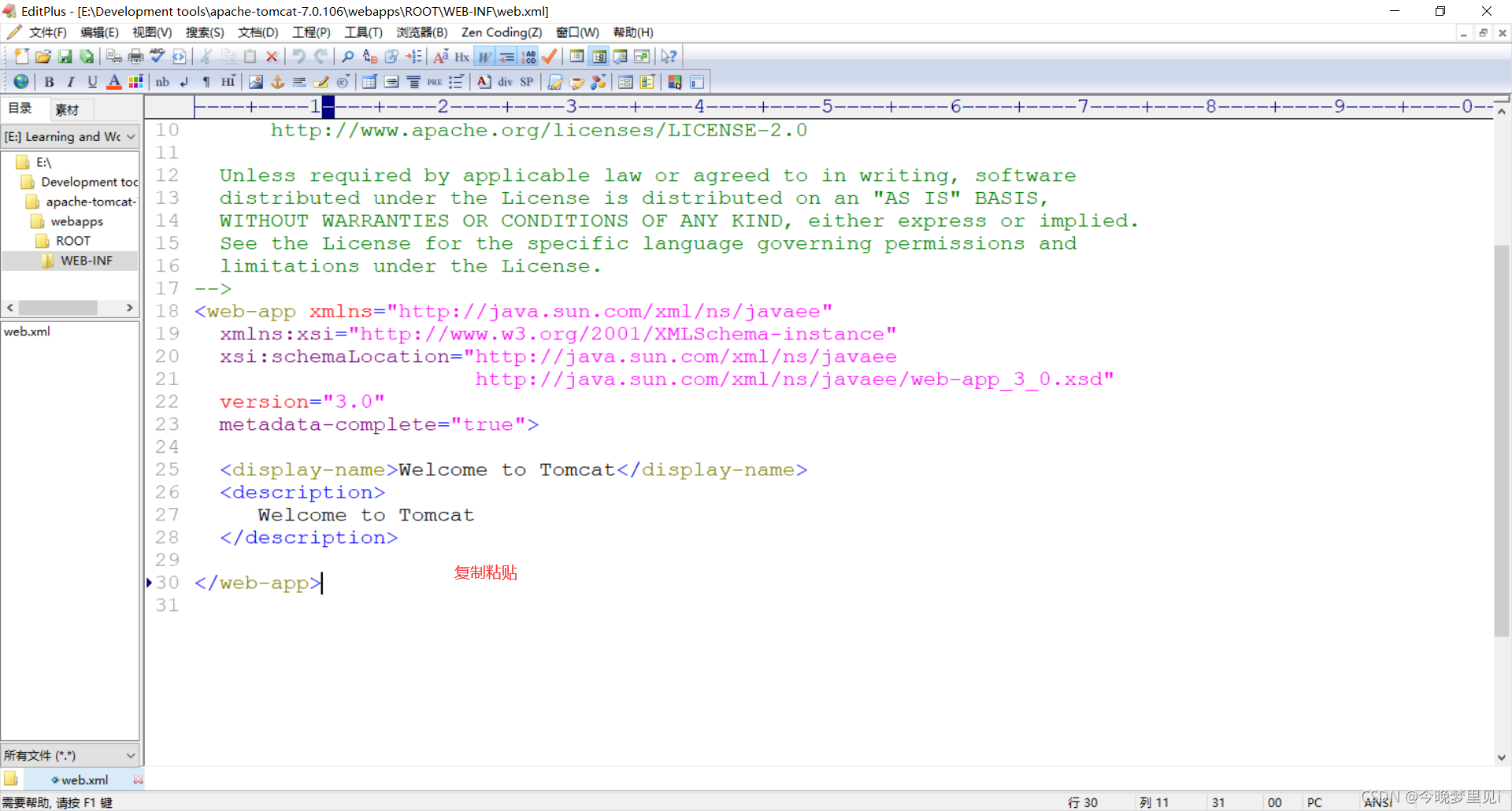Click the orange check mark icon
1512x811 pixels.
coord(550,57)
